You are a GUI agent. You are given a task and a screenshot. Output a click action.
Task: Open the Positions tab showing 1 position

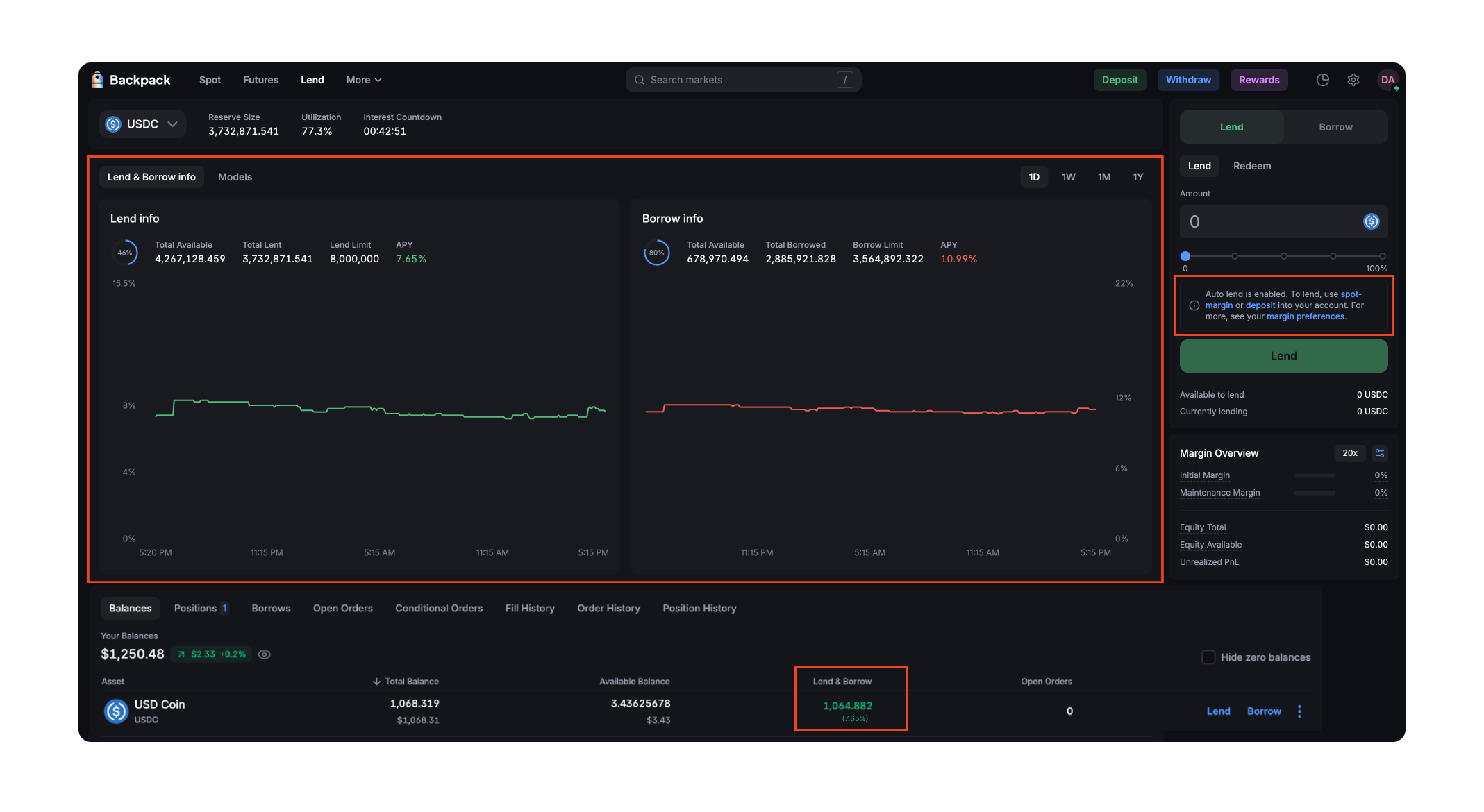pos(201,608)
